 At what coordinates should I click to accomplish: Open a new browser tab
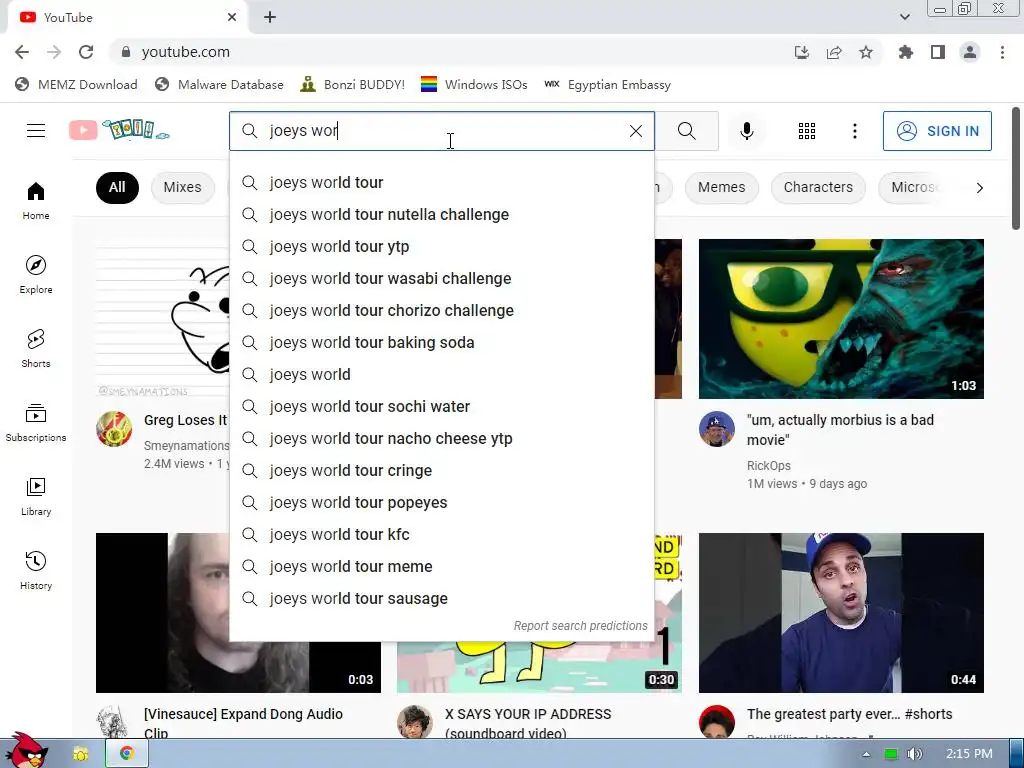pyautogui.click(x=270, y=18)
